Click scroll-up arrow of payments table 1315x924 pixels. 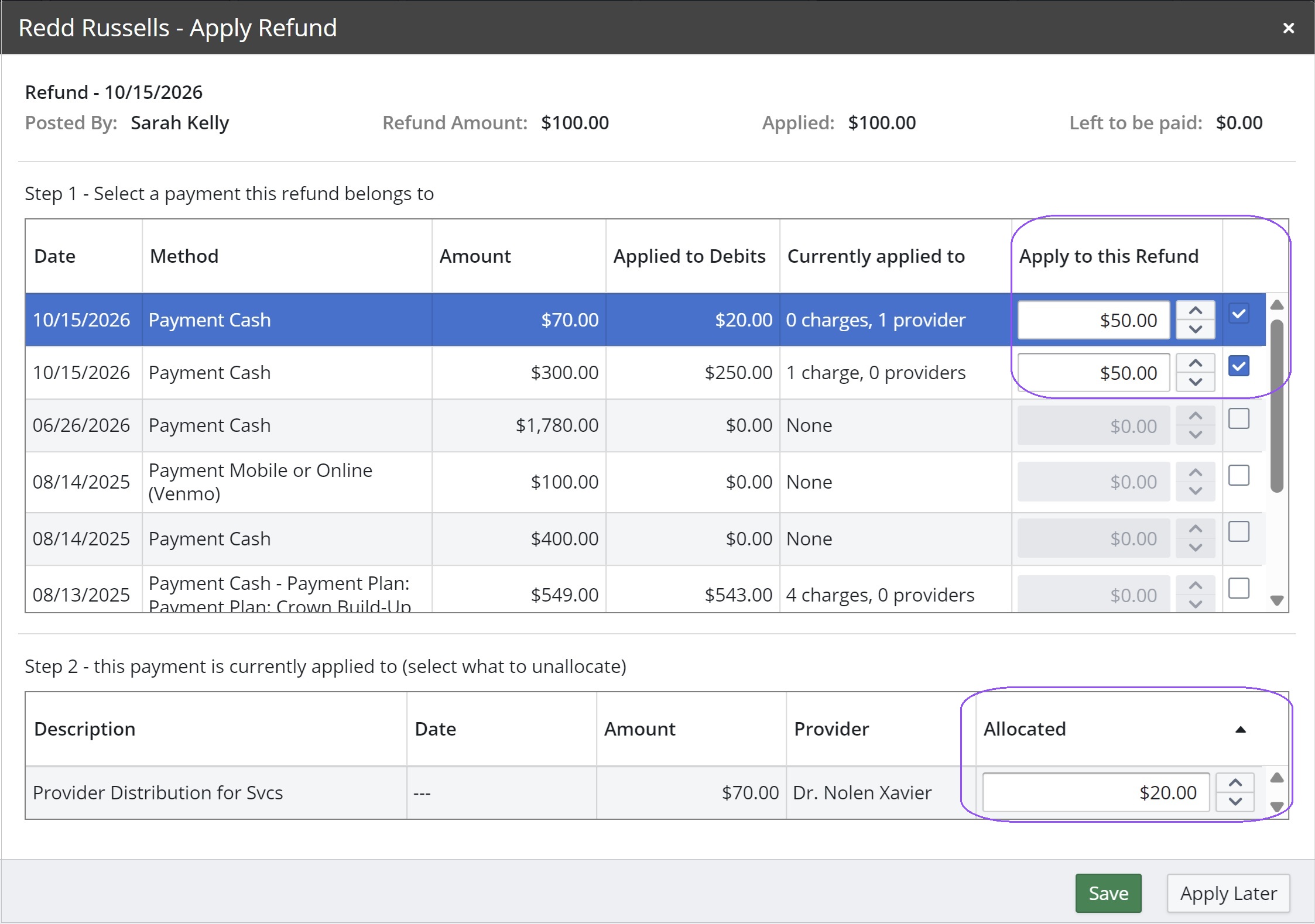click(1277, 305)
